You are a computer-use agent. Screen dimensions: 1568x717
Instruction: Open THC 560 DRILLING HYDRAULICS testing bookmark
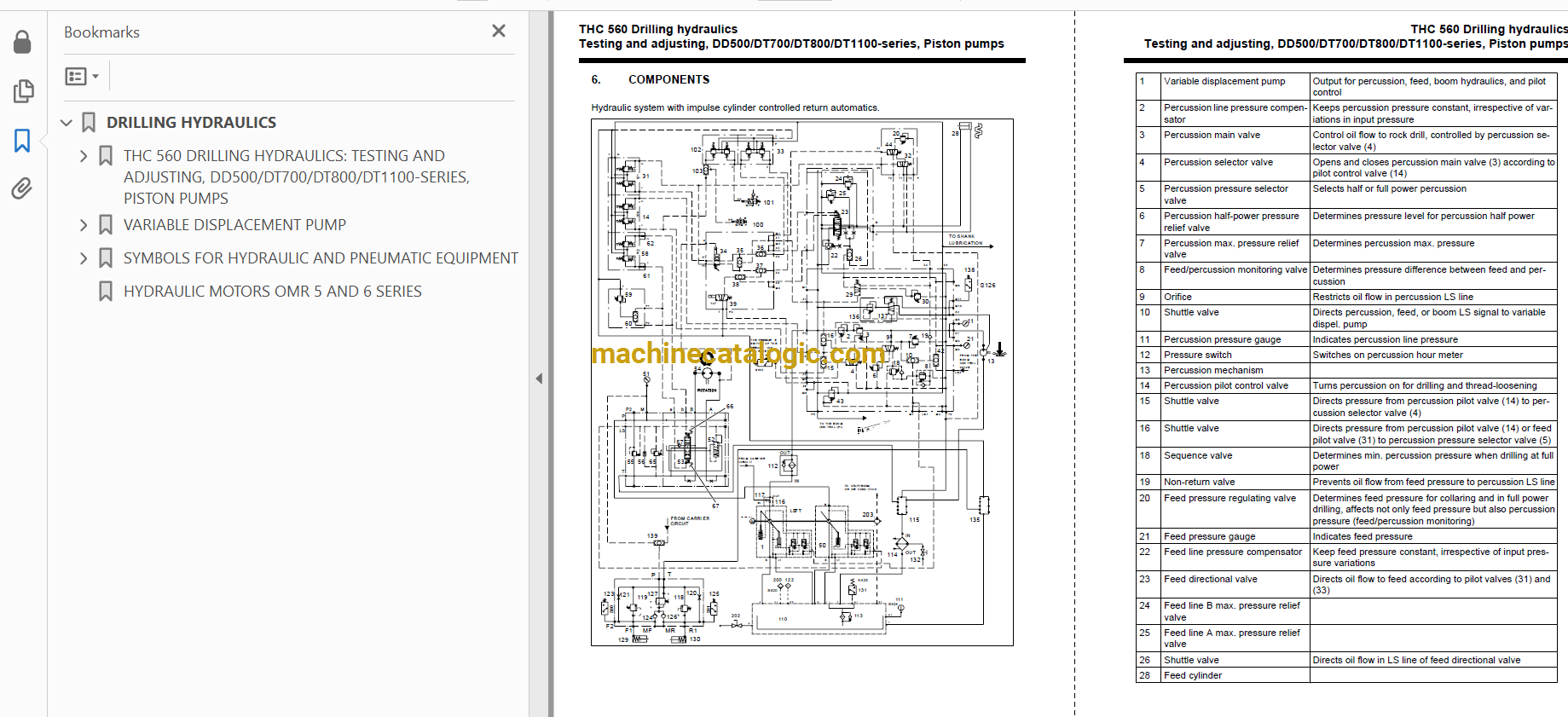(x=297, y=177)
